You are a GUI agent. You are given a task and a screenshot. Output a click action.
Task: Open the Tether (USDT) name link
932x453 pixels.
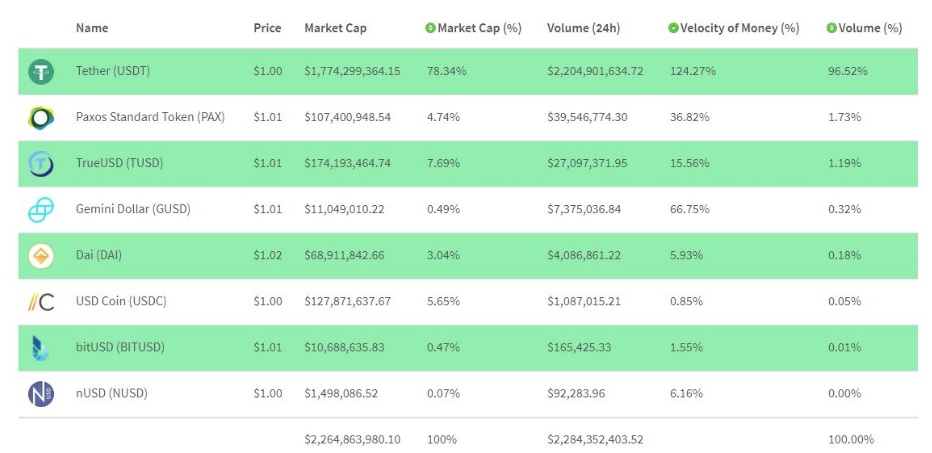[113, 71]
